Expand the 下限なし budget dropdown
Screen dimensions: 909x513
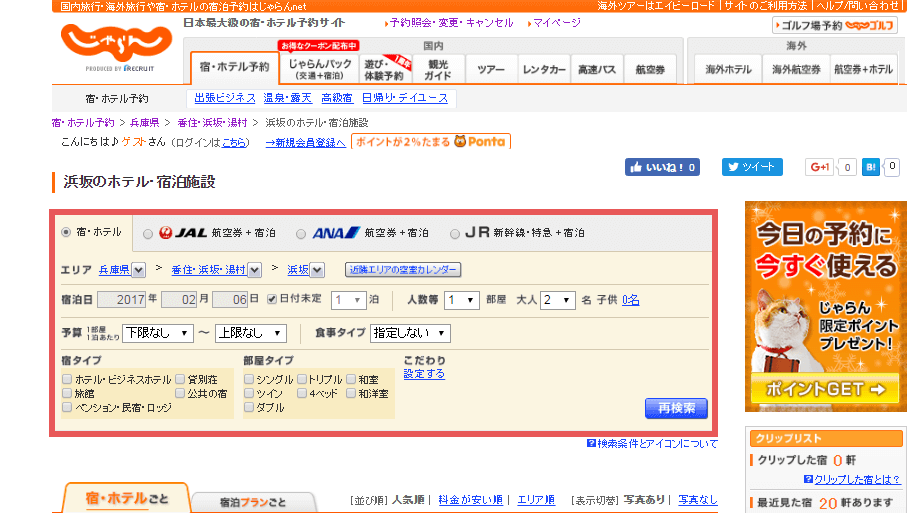pos(157,333)
